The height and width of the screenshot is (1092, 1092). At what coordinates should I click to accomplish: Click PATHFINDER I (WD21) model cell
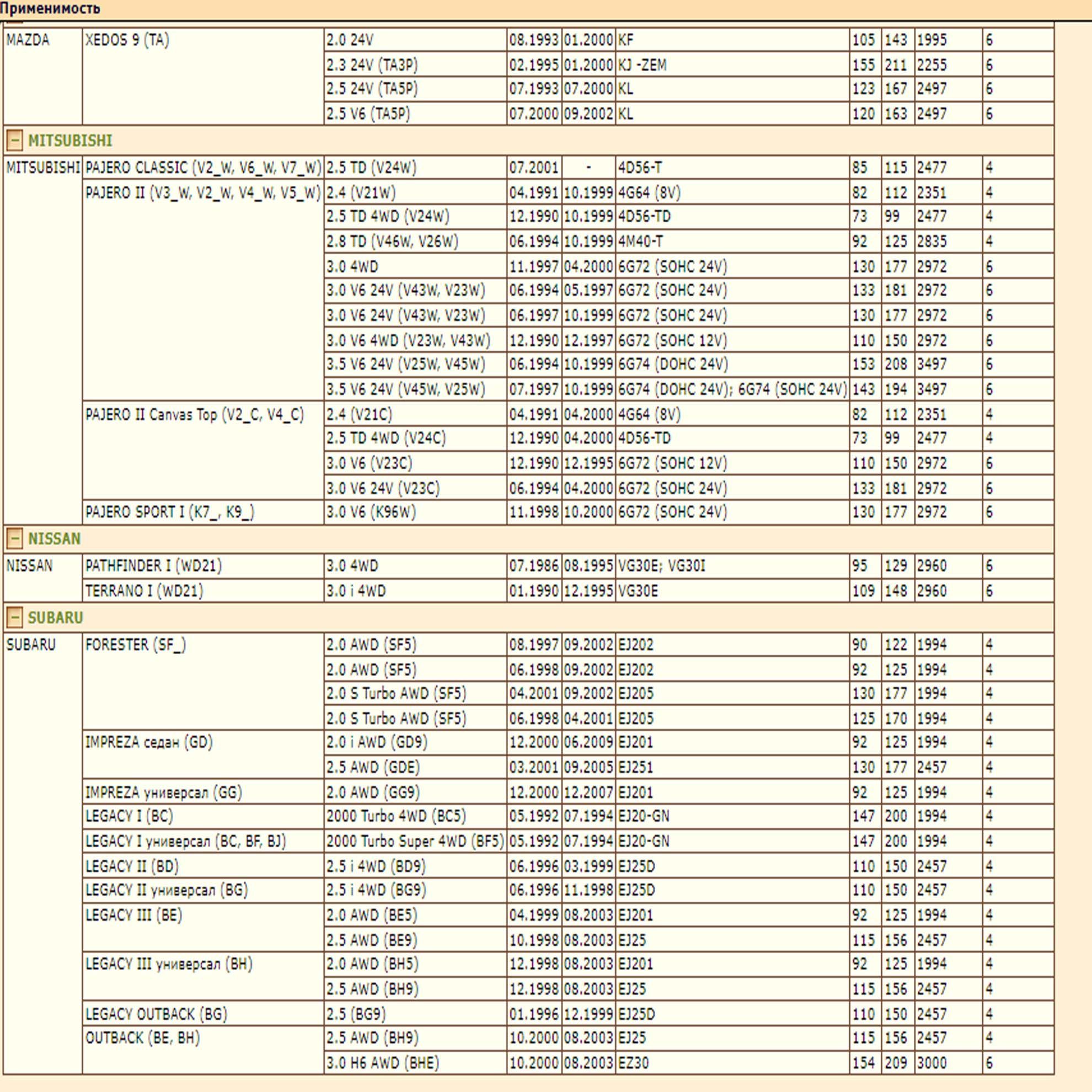pyautogui.click(x=153, y=566)
